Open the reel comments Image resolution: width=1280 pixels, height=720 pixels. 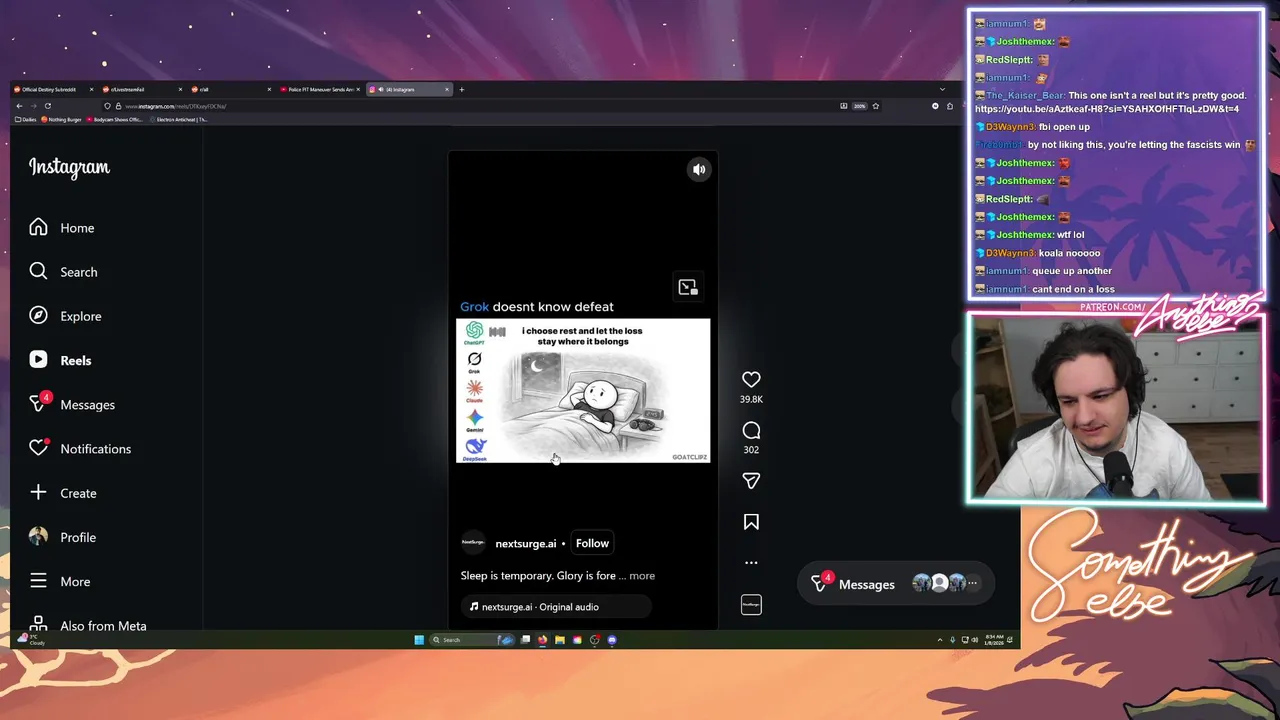751,430
